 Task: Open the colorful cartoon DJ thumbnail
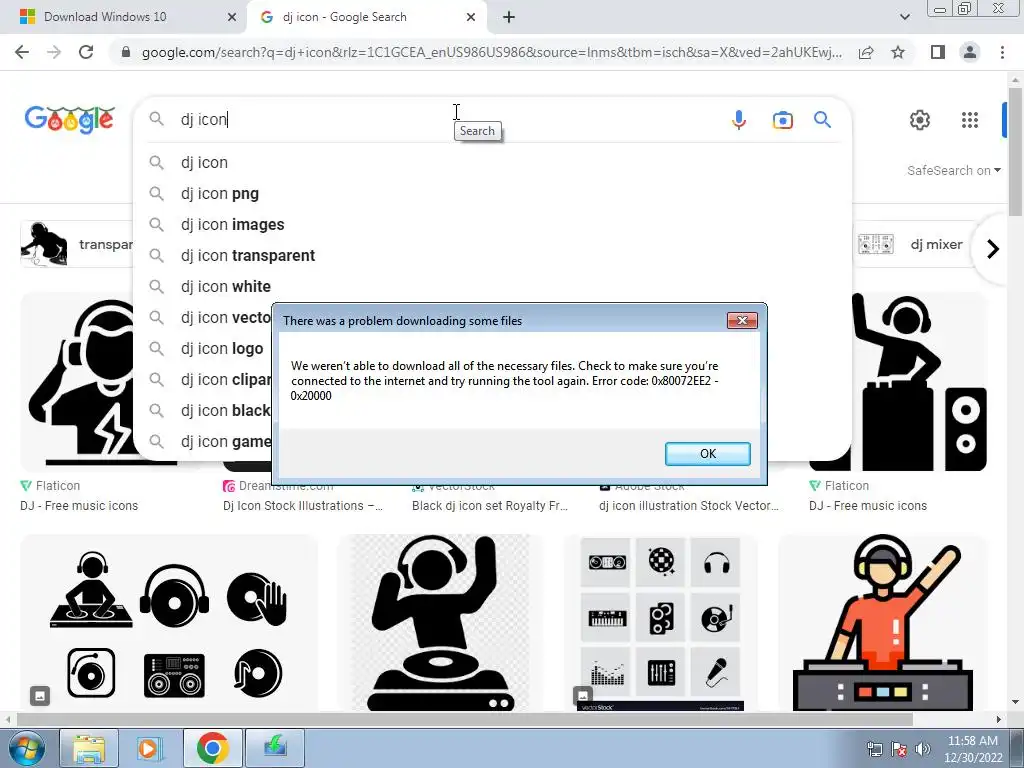tap(883, 622)
